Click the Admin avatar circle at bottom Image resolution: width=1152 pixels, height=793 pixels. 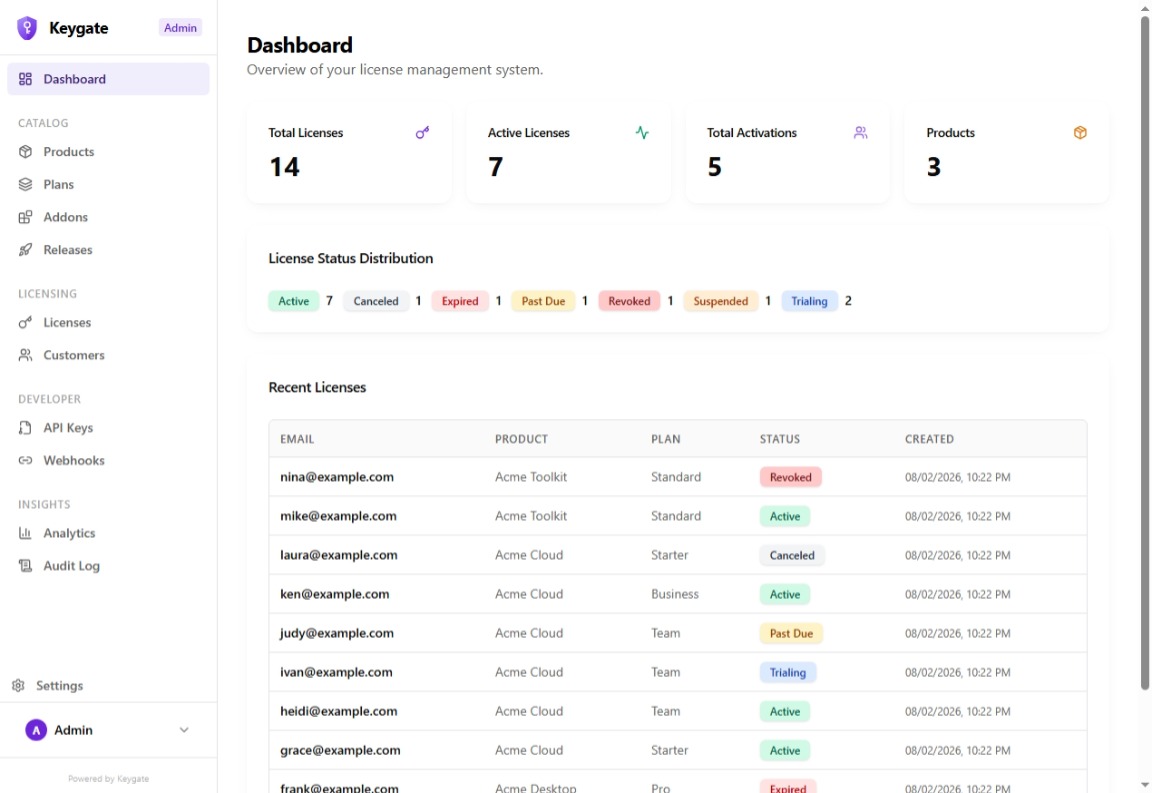click(x=36, y=730)
